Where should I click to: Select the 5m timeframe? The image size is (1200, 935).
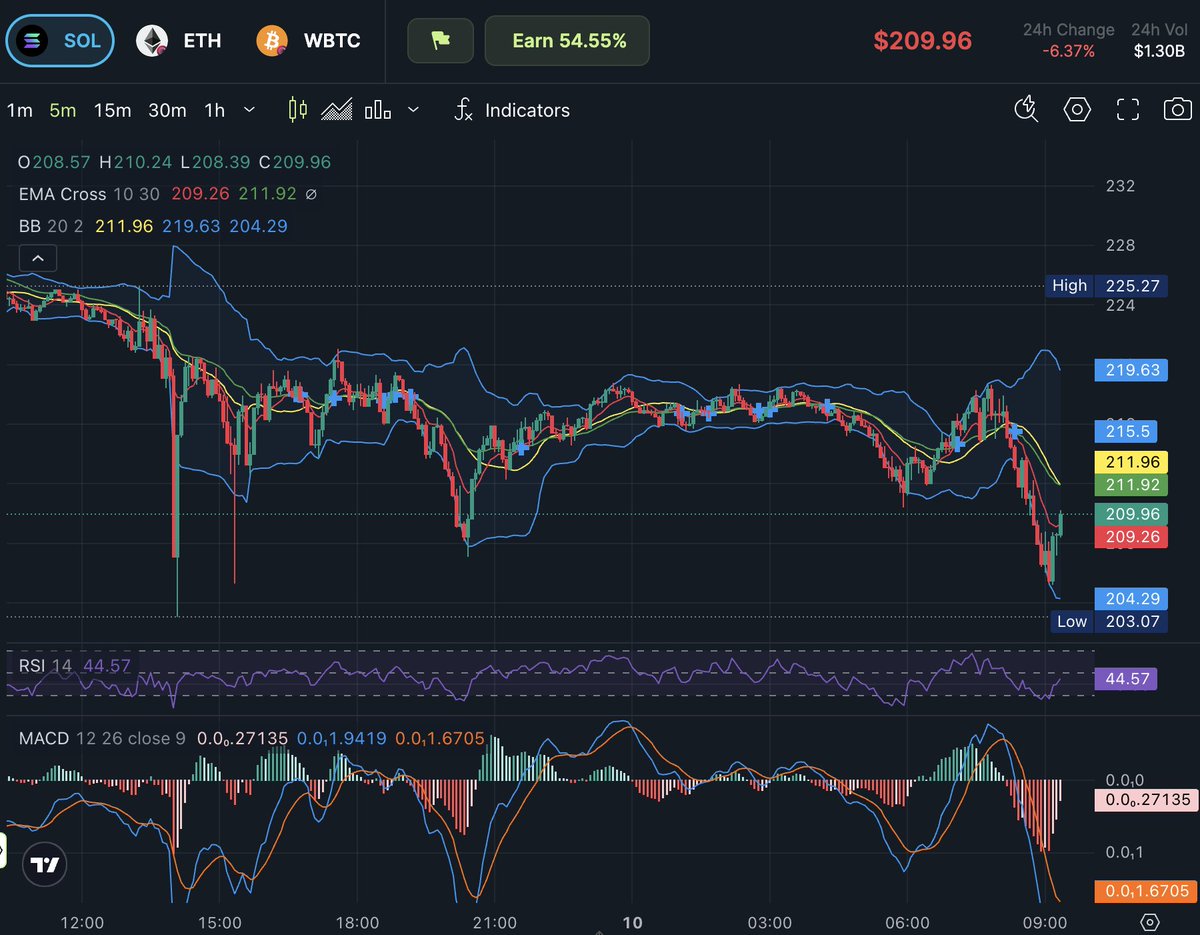point(63,110)
